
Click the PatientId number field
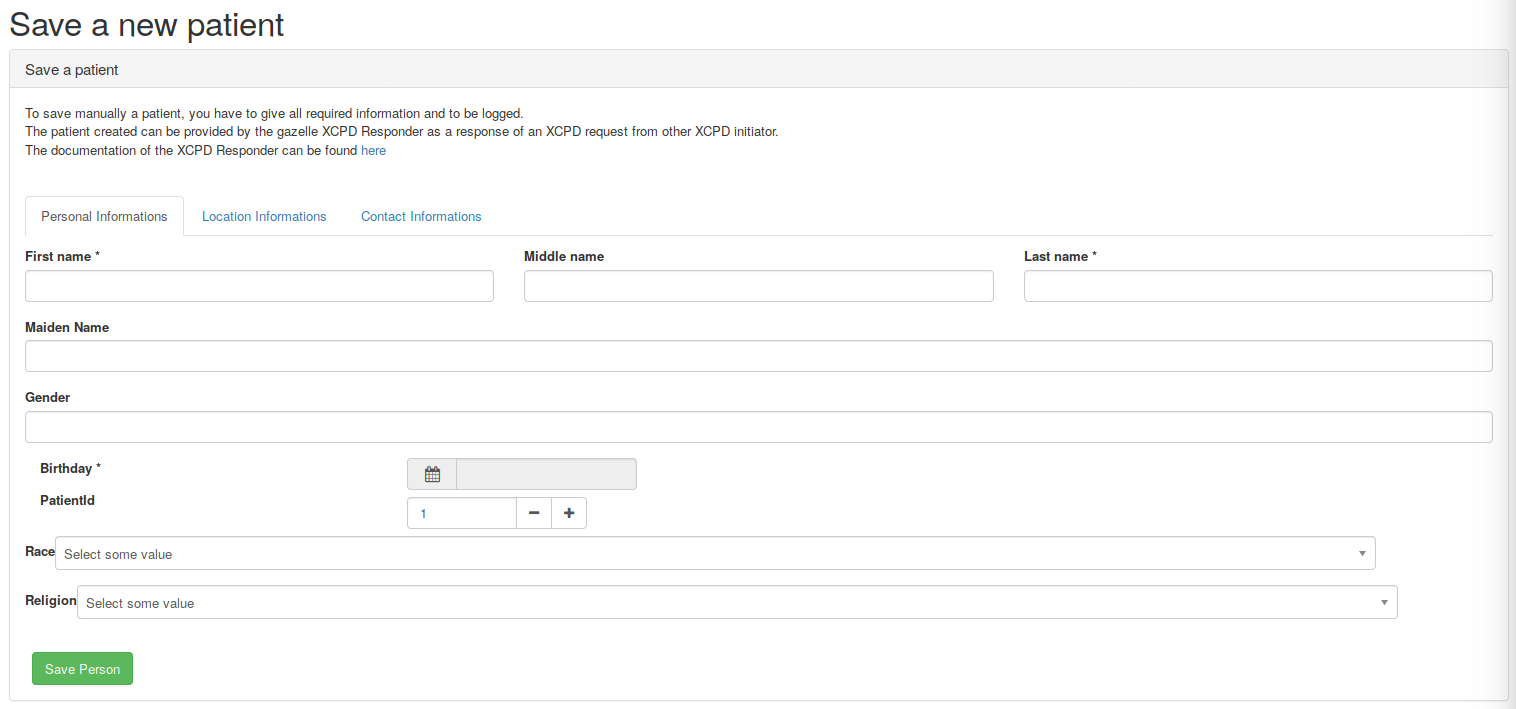(462, 513)
